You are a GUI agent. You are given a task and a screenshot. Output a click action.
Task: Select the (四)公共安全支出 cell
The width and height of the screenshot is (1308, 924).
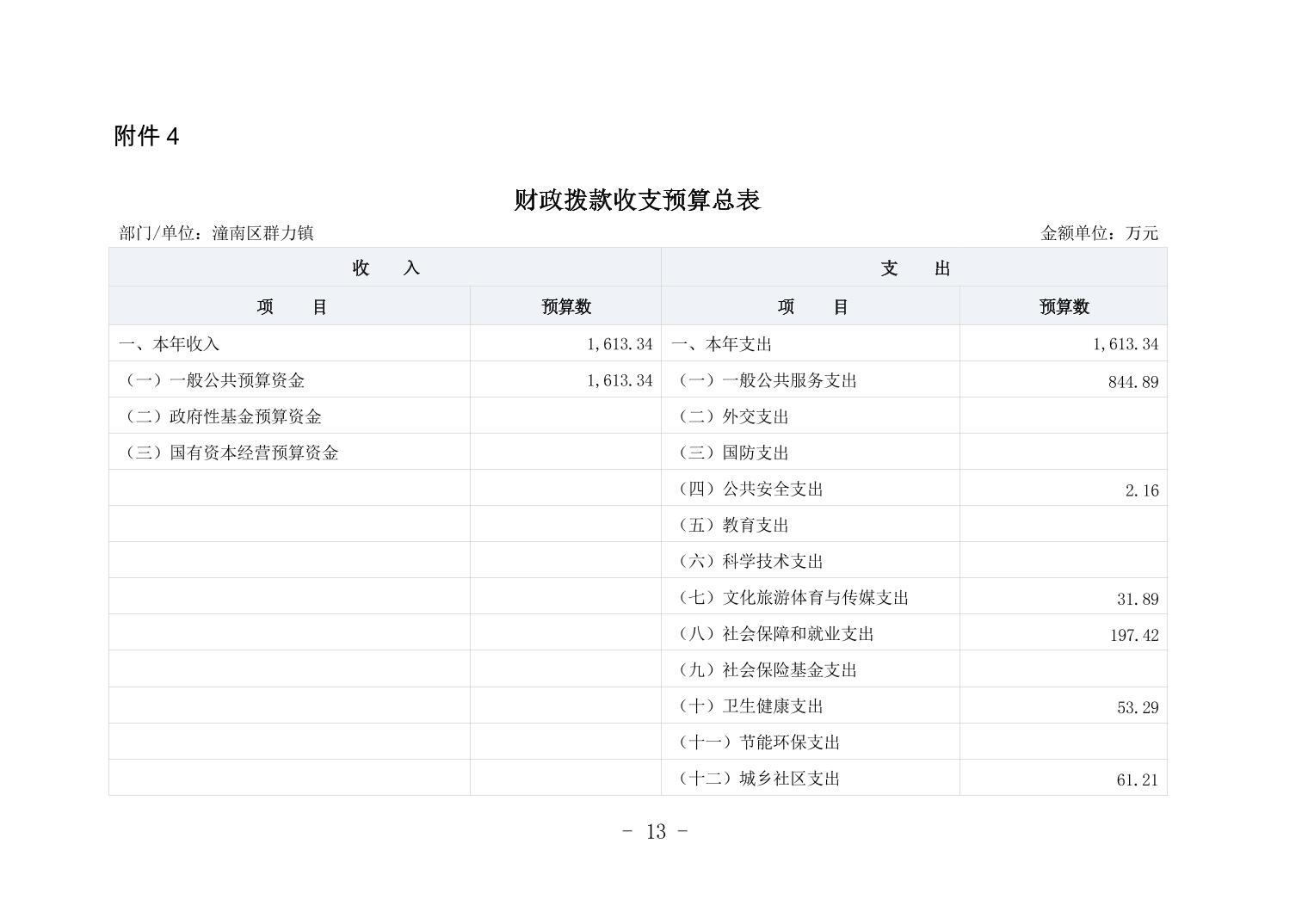751,489
